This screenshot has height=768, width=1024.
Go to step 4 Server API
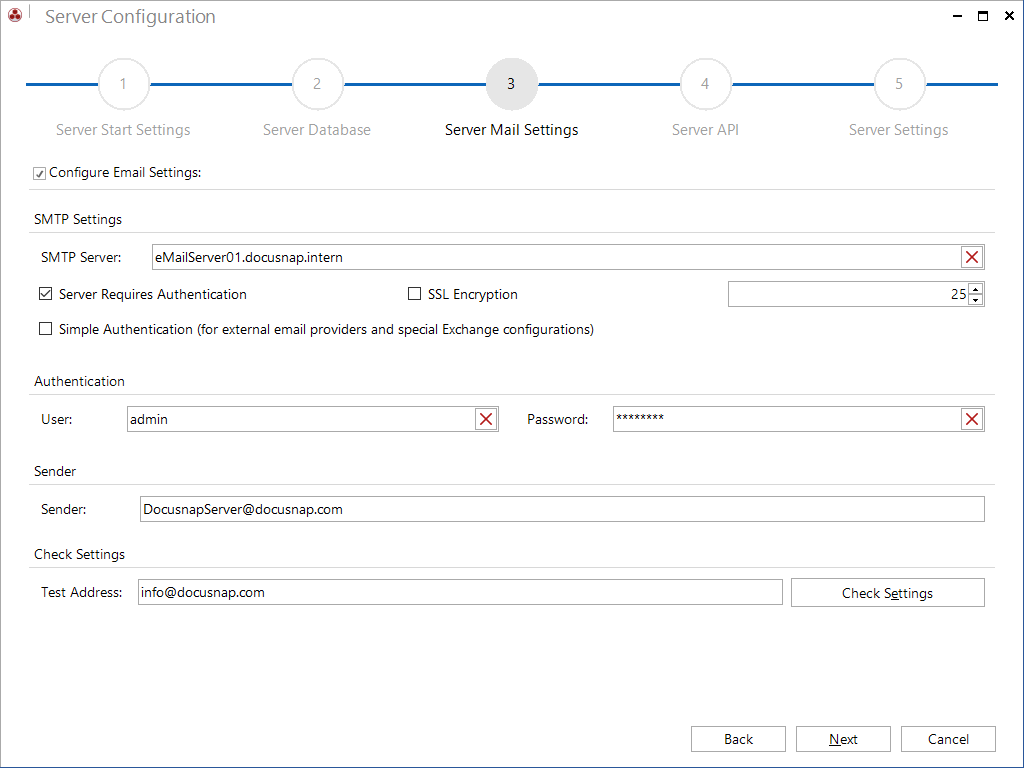[x=705, y=84]
